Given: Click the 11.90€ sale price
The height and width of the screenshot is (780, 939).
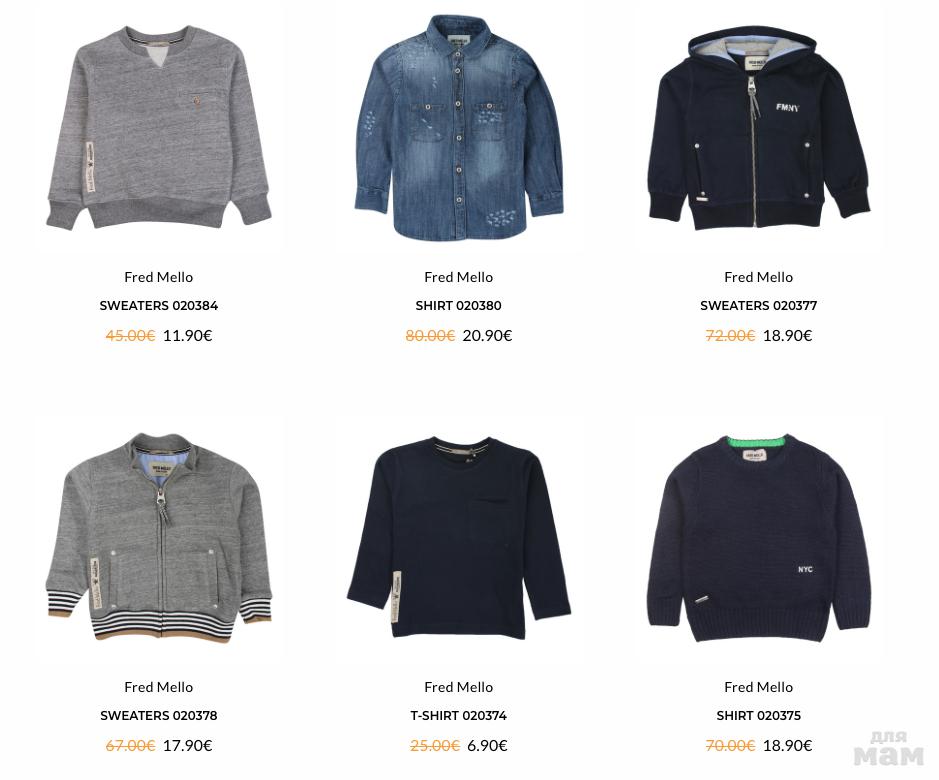Looking at the screenshot, I should pos(187,335).
